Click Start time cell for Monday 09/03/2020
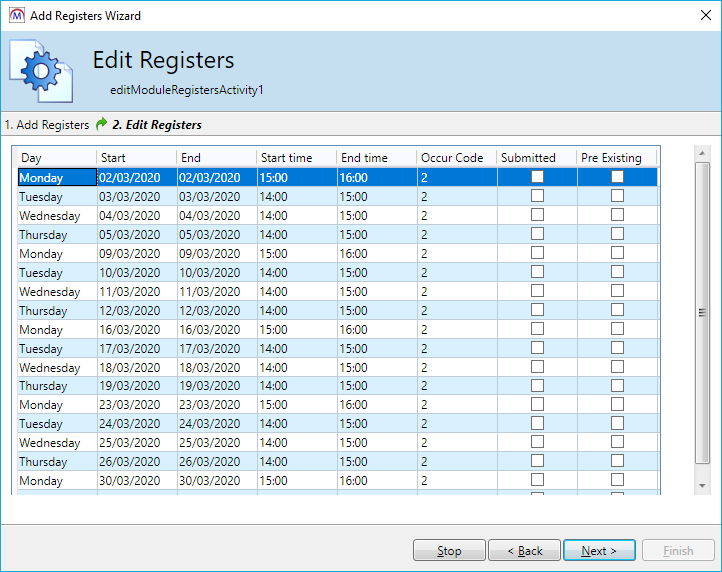Viewport: 722px width, 572px height. [295, 254]
